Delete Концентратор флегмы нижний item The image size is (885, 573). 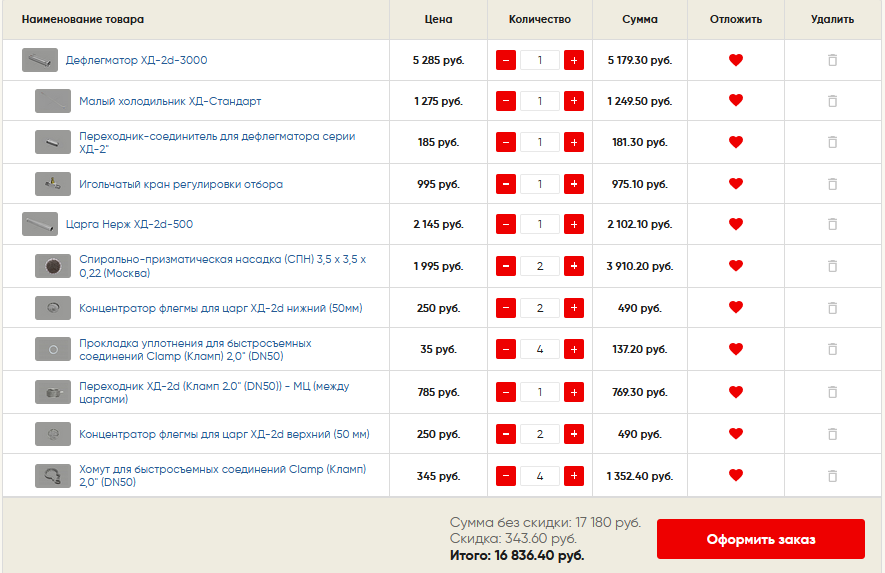tap(832, 308)
